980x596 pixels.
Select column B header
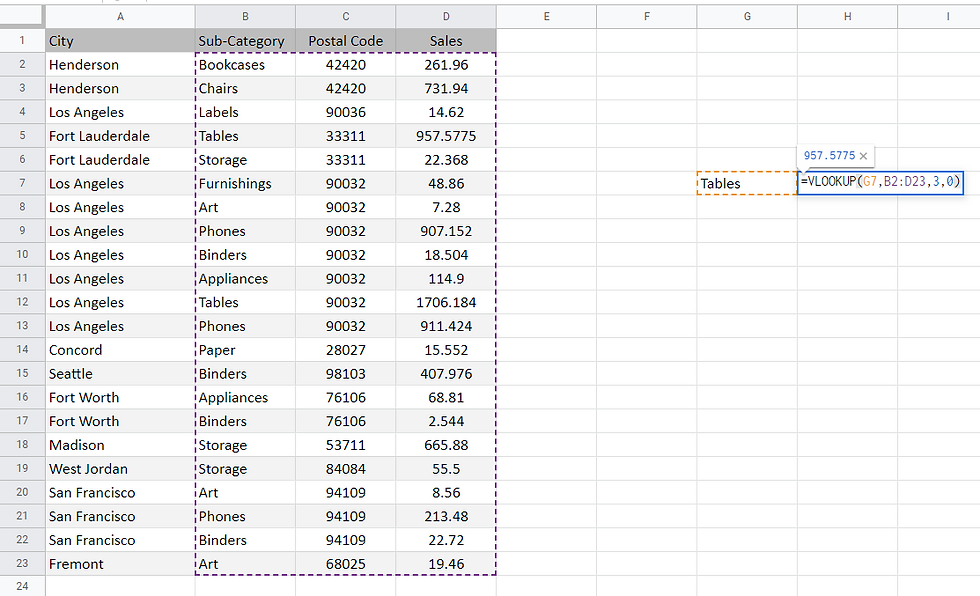pyautogui.click(x=245, y=17)
